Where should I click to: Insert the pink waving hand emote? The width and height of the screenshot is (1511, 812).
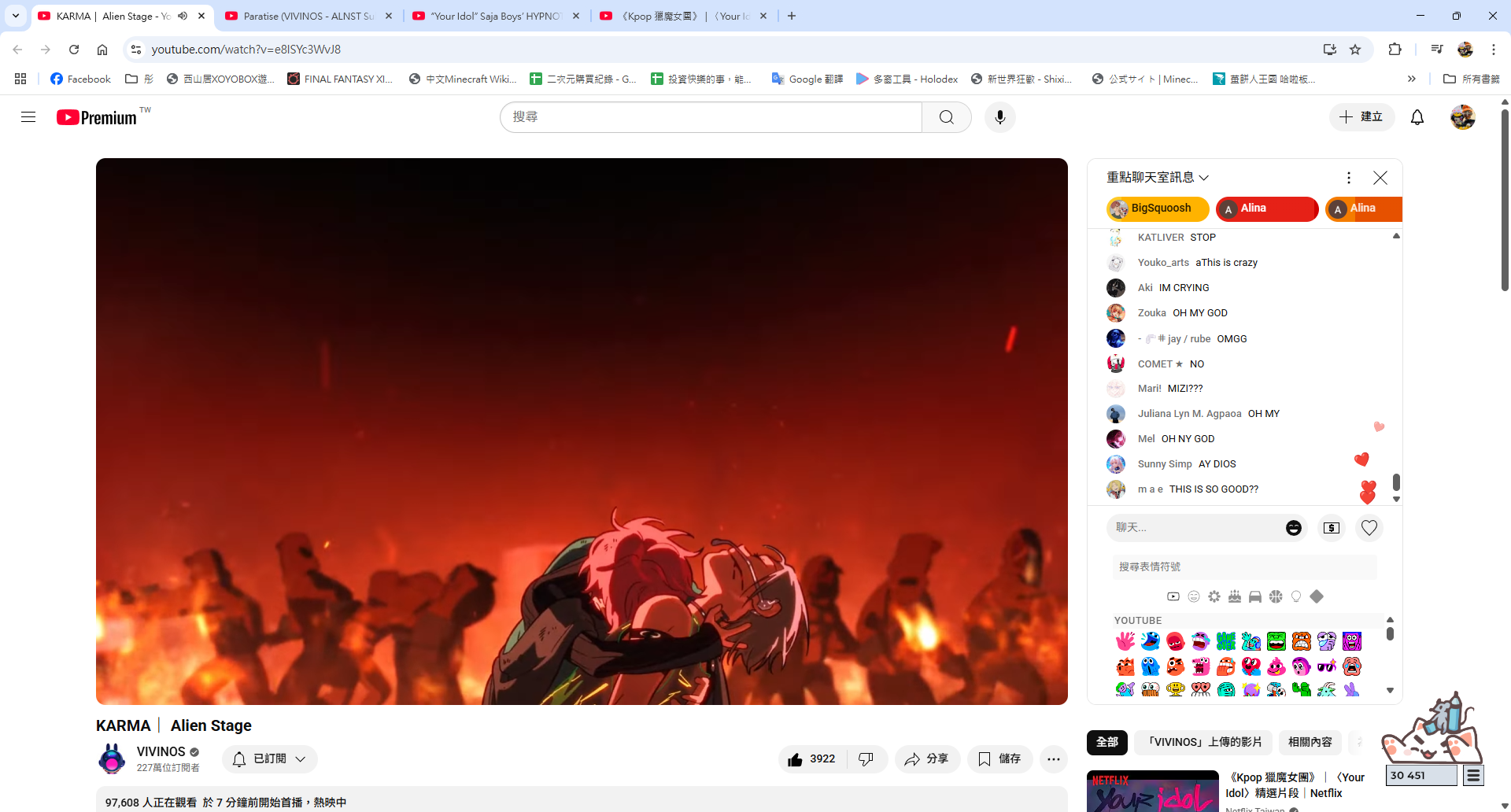(x=1125, y=641)
